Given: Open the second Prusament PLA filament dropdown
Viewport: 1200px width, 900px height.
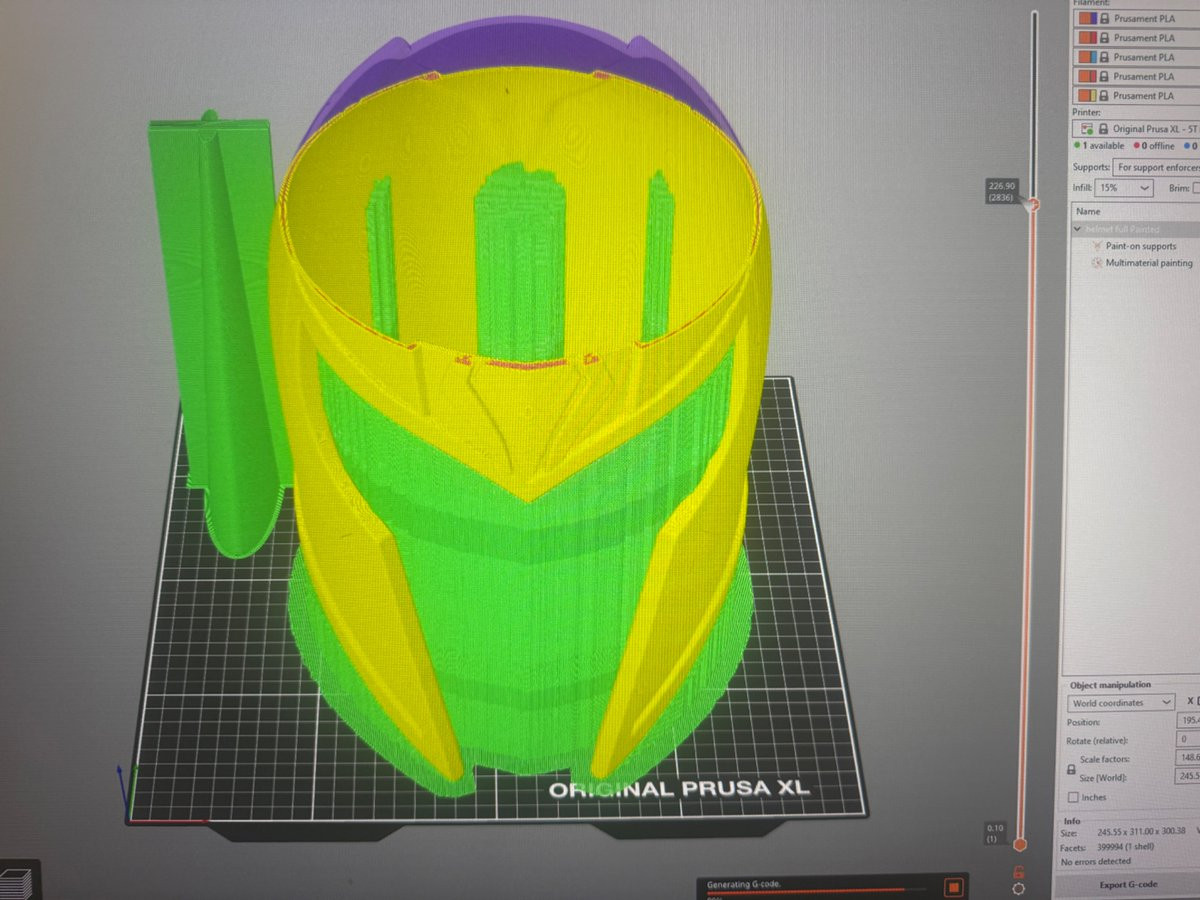Looking at the screenshot, I should (1137, 37).
